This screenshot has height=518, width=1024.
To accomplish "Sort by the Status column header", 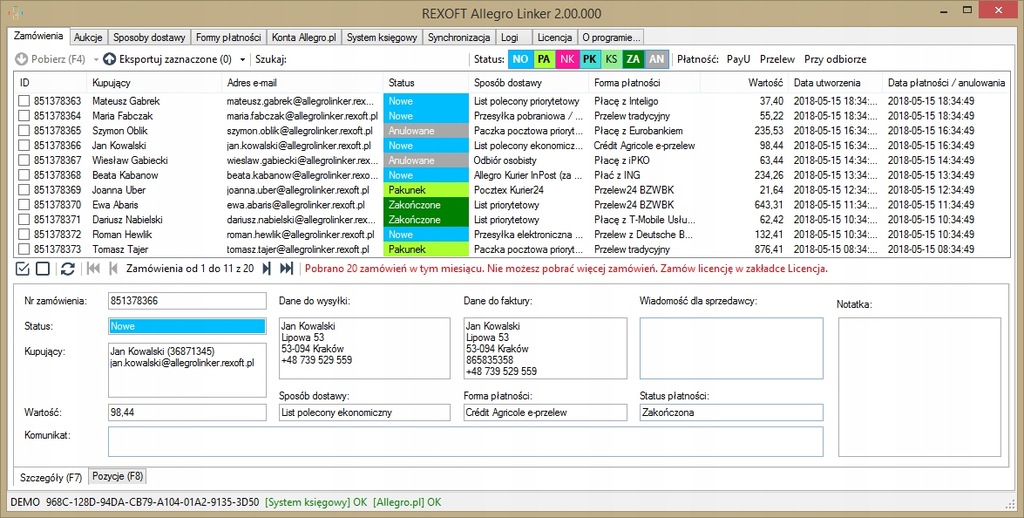I will (426, 83).
